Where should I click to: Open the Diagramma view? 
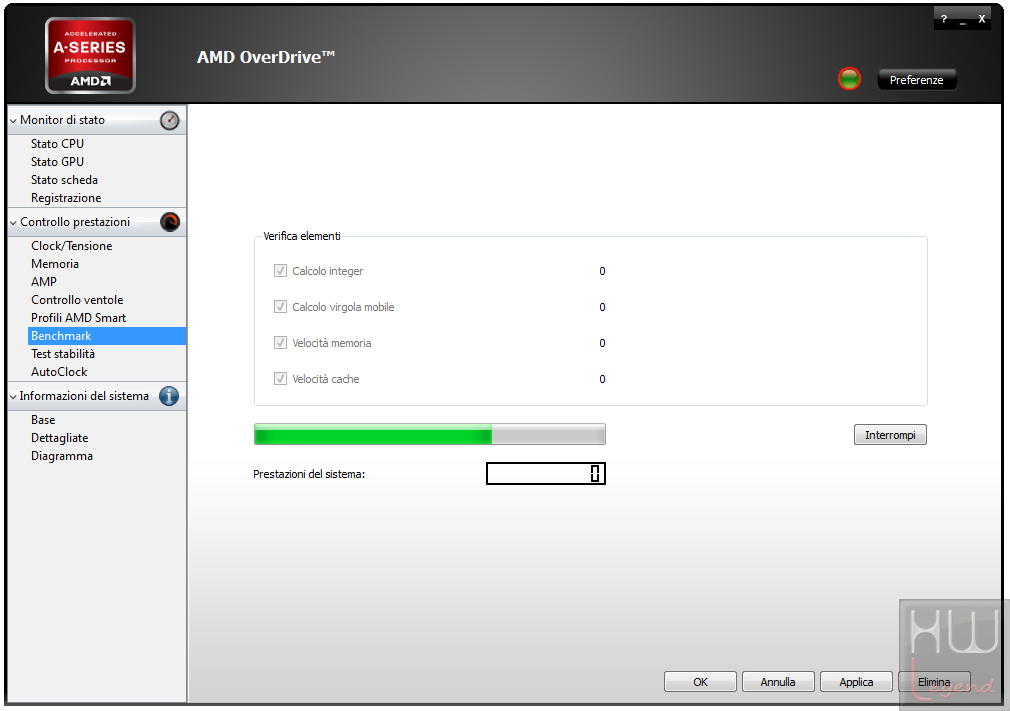coord(62,456)
